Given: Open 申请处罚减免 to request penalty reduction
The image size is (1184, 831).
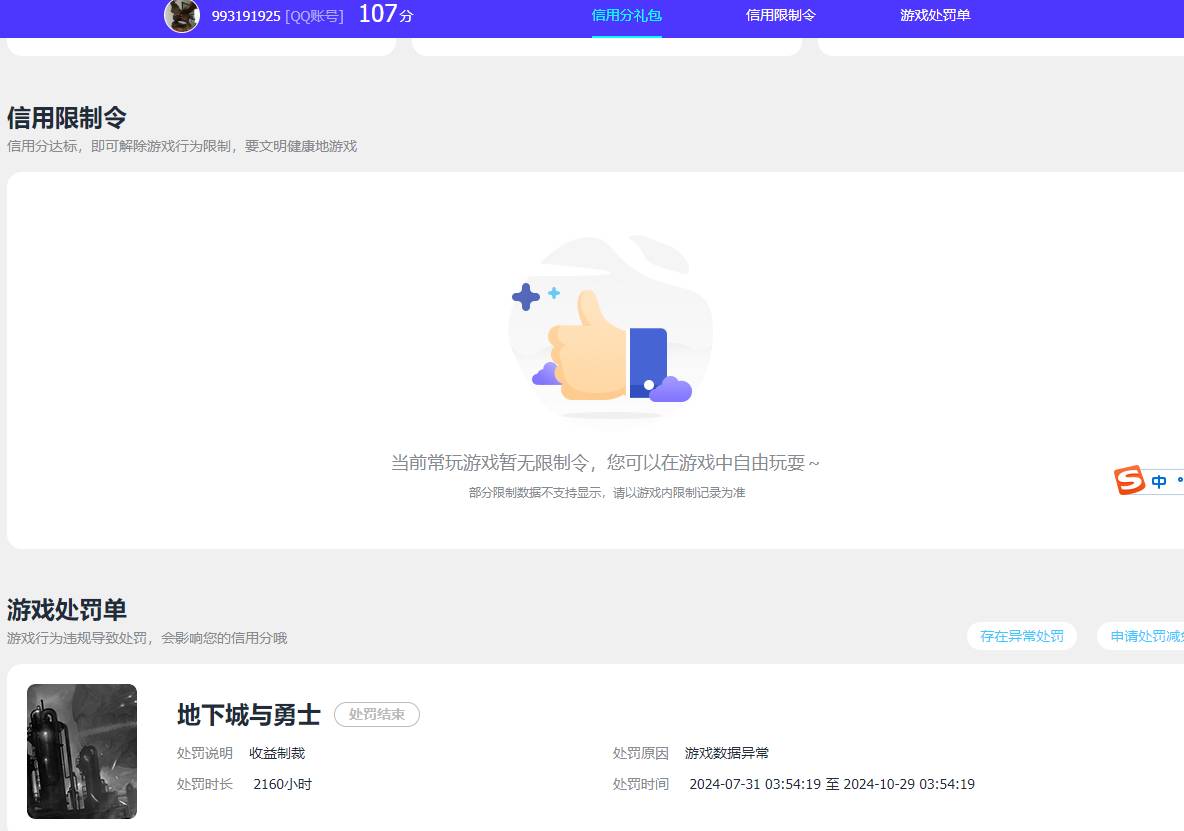Looking at the screenshot, I should (1149, 636).
